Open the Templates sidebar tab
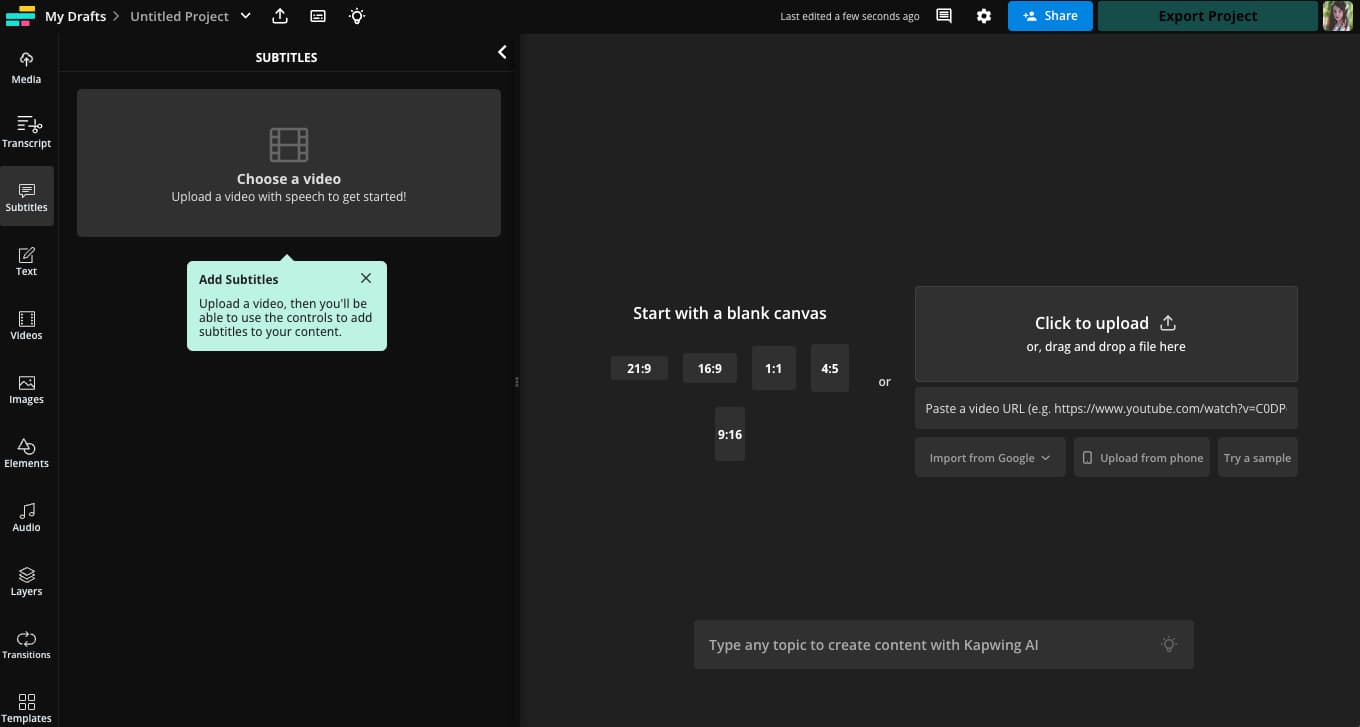Viewport: 1360px width, 727px height. click(x=27, y=707)
